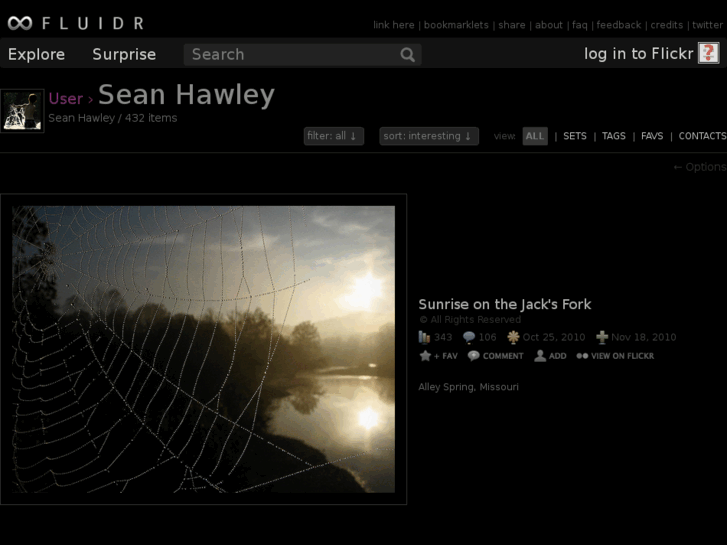Click into the Search field
Image resolution: width=727 pixels, height=545 pixels.
click(302, 55)
